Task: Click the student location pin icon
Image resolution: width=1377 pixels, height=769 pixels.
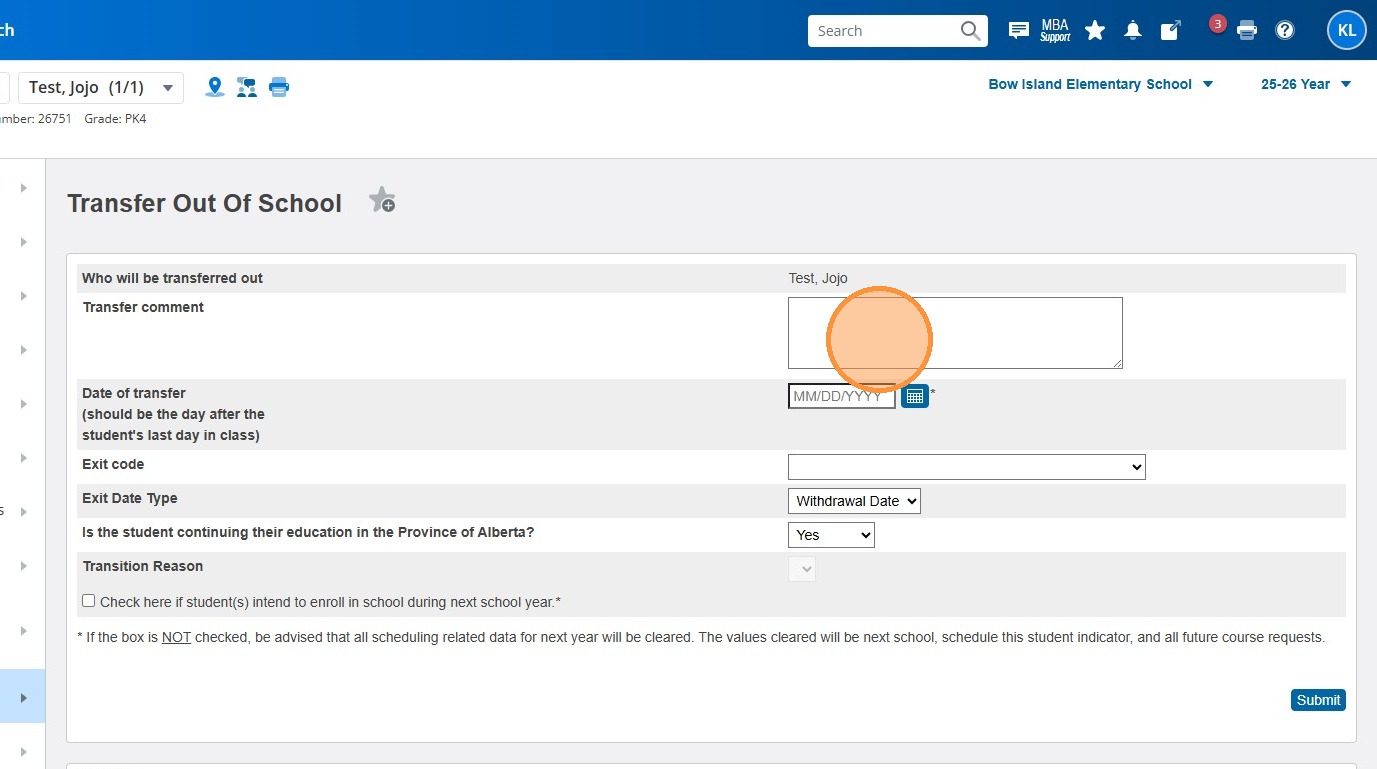Action: (x=215, y=87)
